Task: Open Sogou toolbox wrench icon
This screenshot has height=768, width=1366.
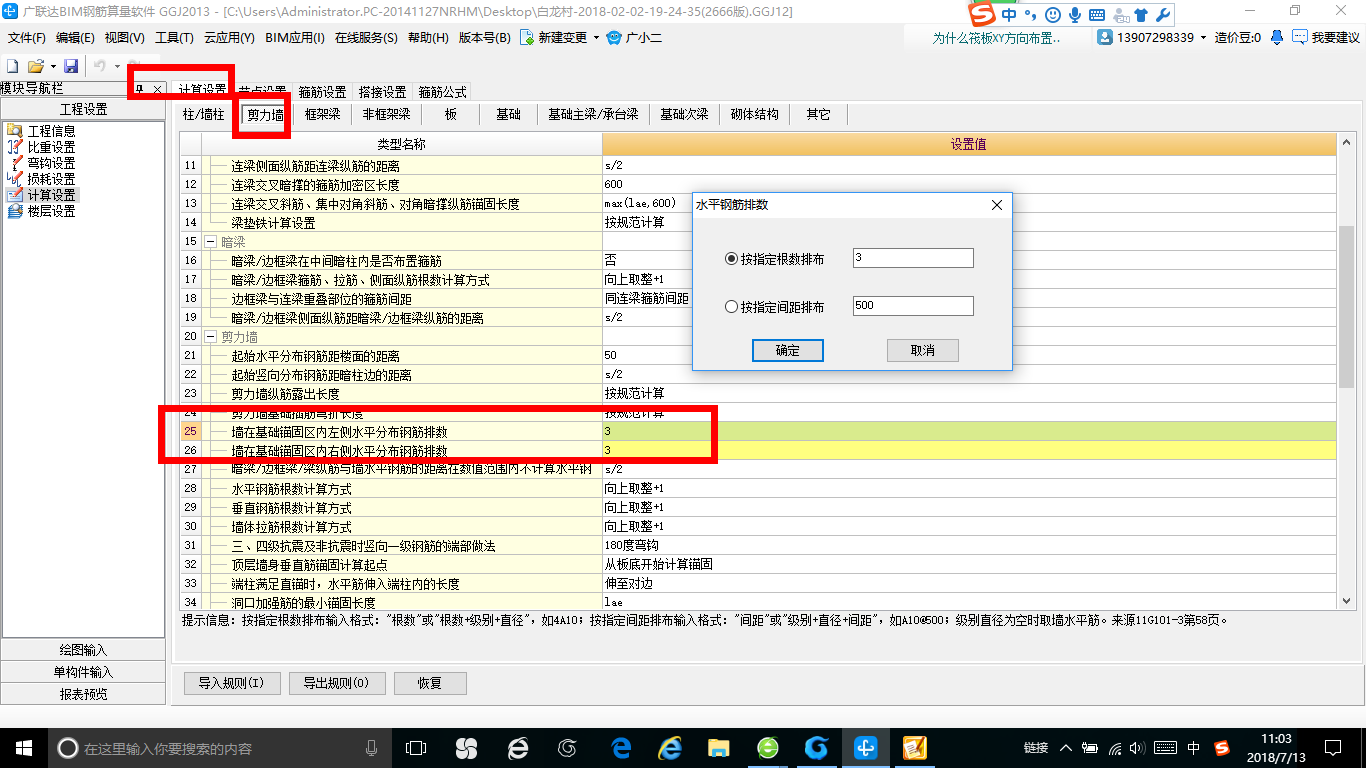Action: coord(1163,15)
